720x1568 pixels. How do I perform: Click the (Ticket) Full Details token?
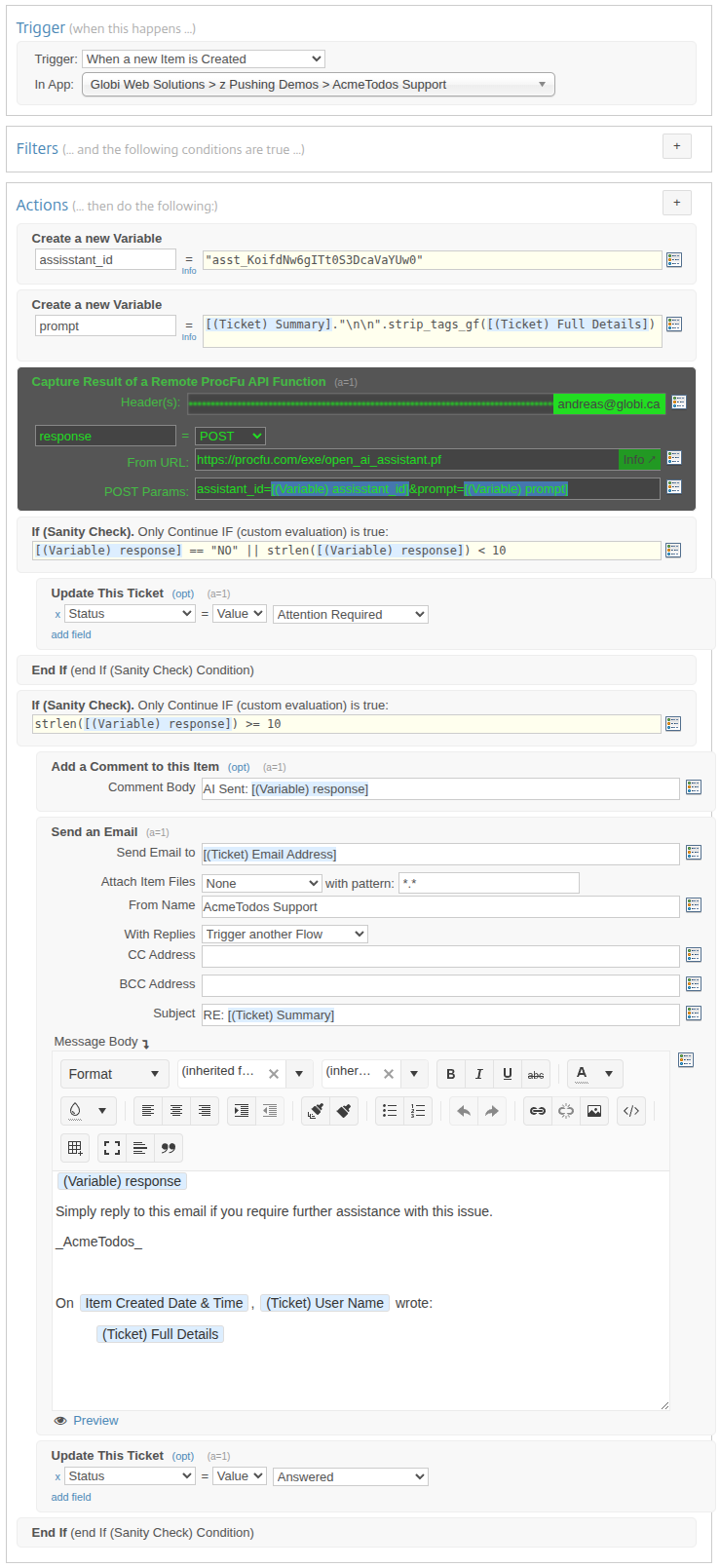coord(161,1334)
